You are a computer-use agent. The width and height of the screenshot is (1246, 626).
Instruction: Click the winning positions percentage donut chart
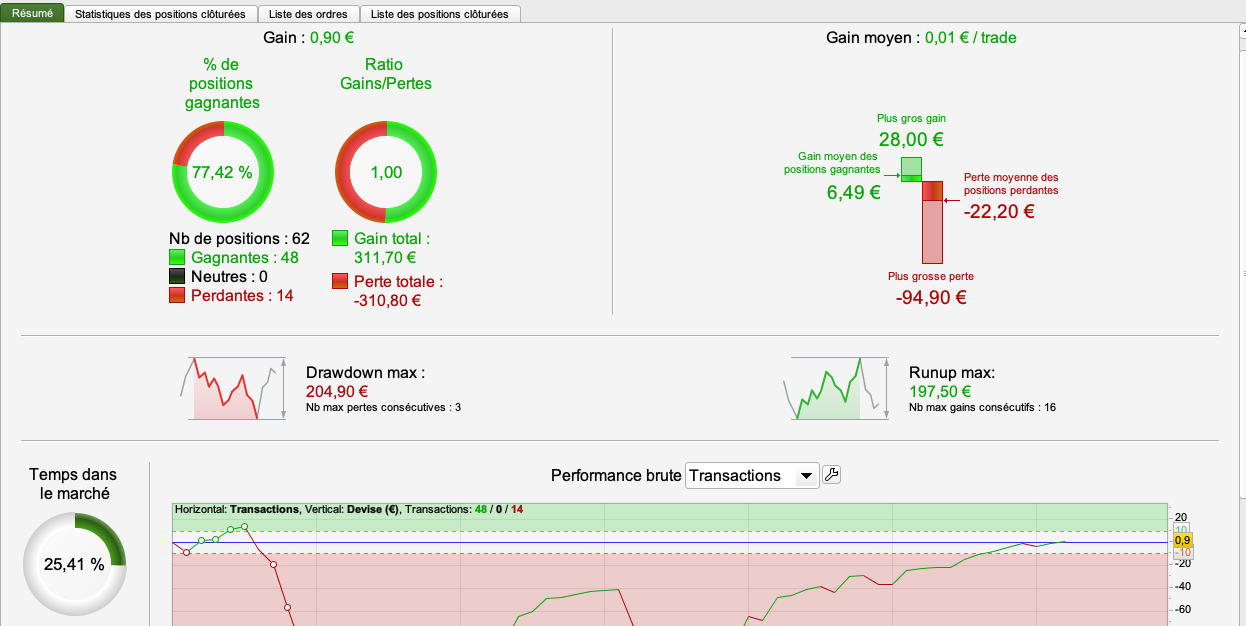pos(223,172)
